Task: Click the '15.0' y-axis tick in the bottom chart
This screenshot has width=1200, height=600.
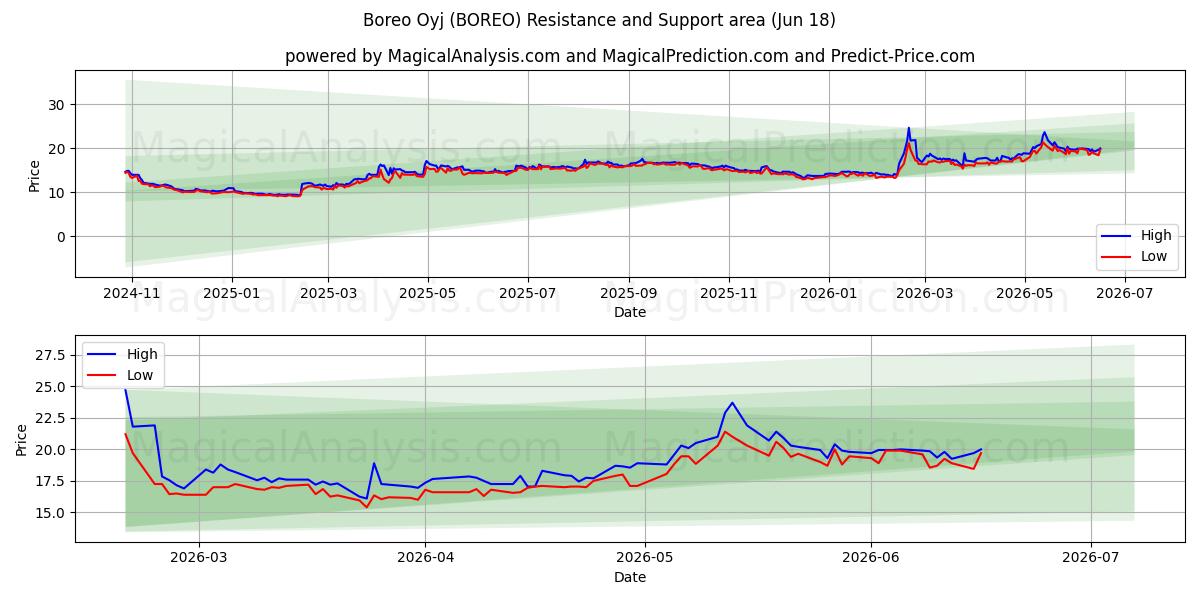Action: coord(50,513)
